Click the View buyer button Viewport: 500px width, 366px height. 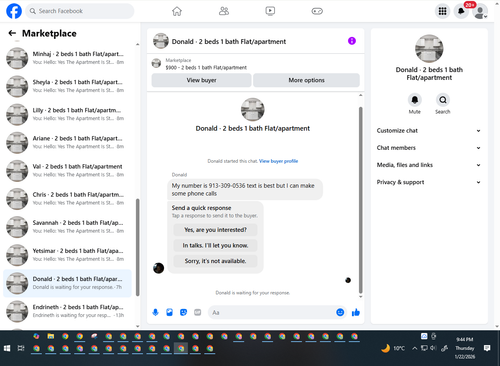(x=201, y=80)
